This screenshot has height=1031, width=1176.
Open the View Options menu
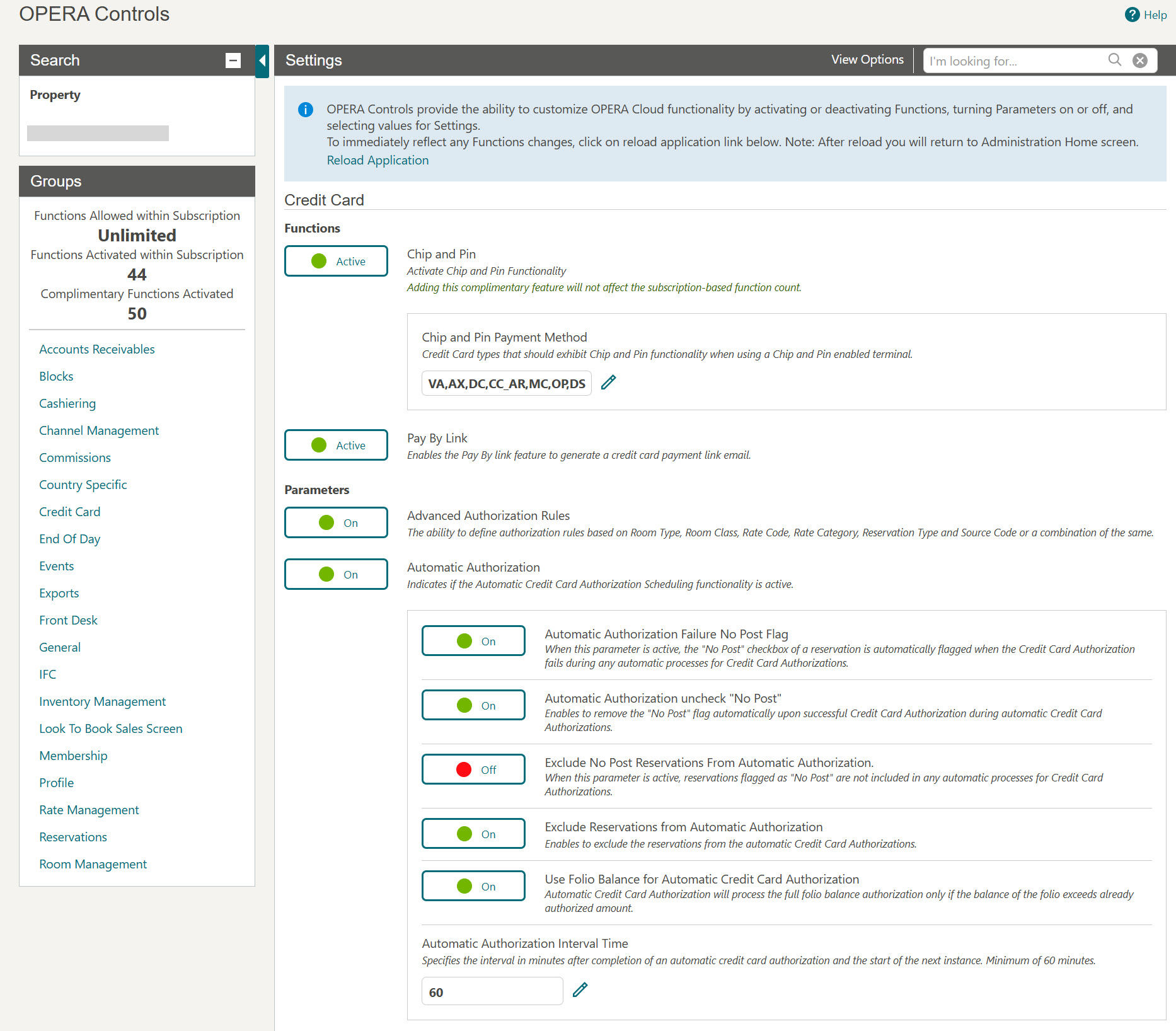pyautogui.click(x=868, y=59)
